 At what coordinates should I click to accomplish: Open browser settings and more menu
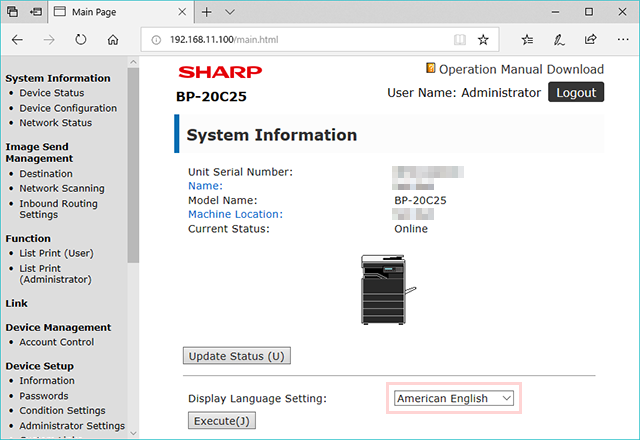(623, 39)
